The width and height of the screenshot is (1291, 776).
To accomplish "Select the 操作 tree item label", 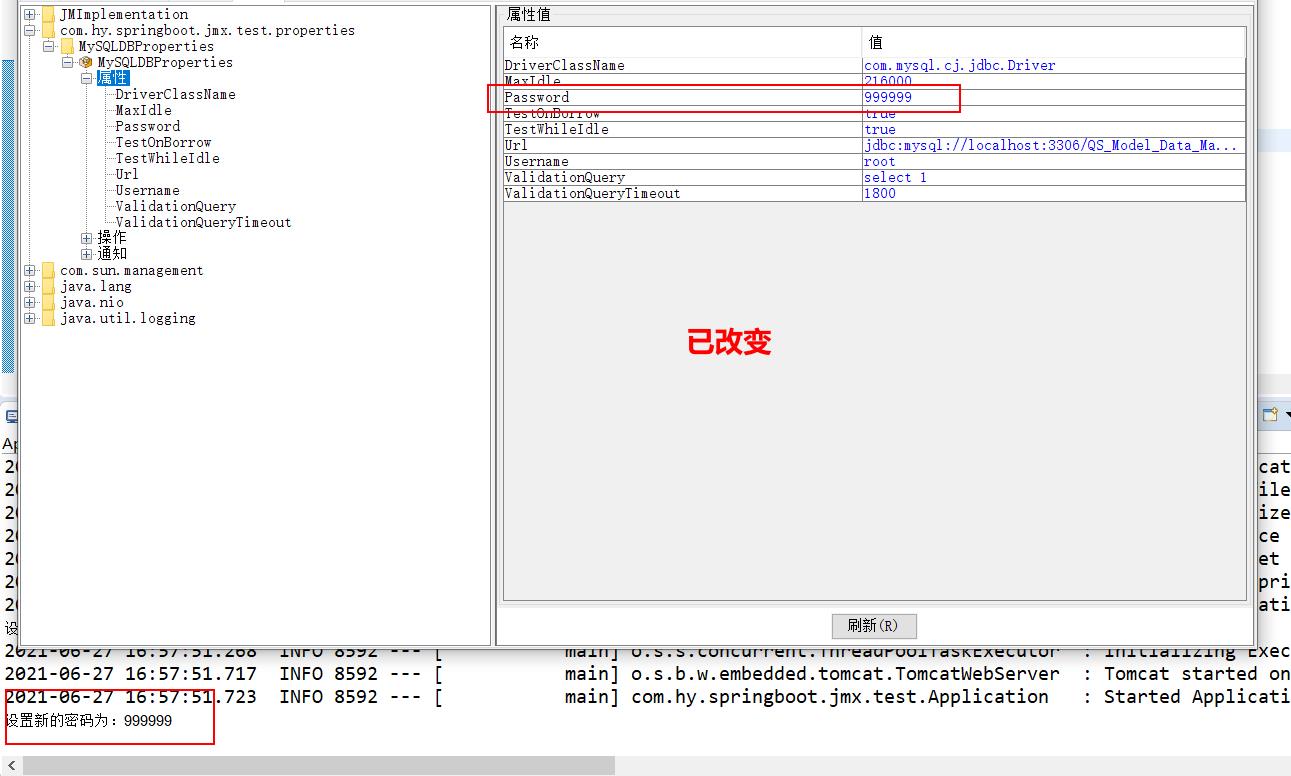I will (112, 238).
